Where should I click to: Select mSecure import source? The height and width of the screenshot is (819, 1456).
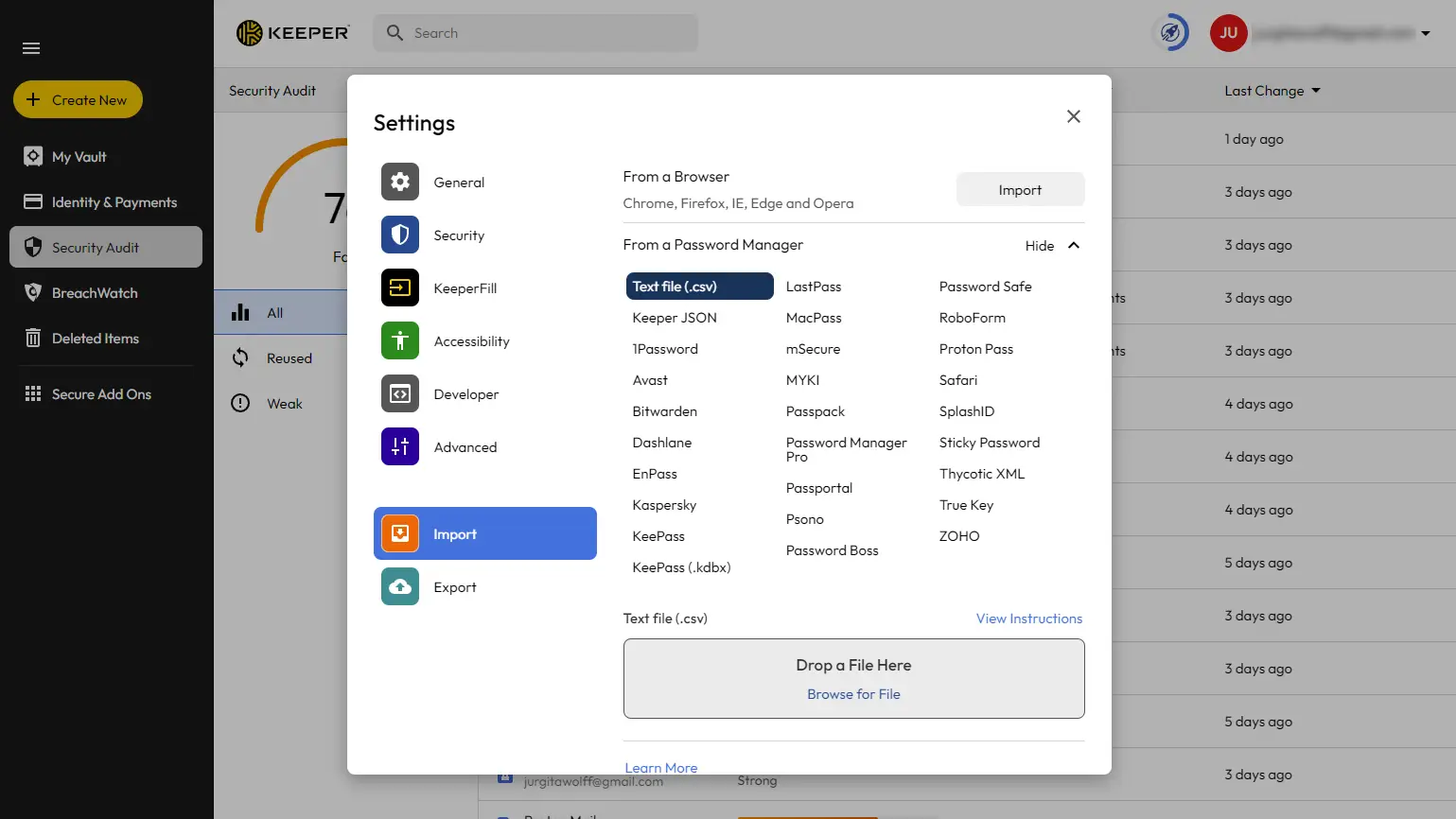813,349
